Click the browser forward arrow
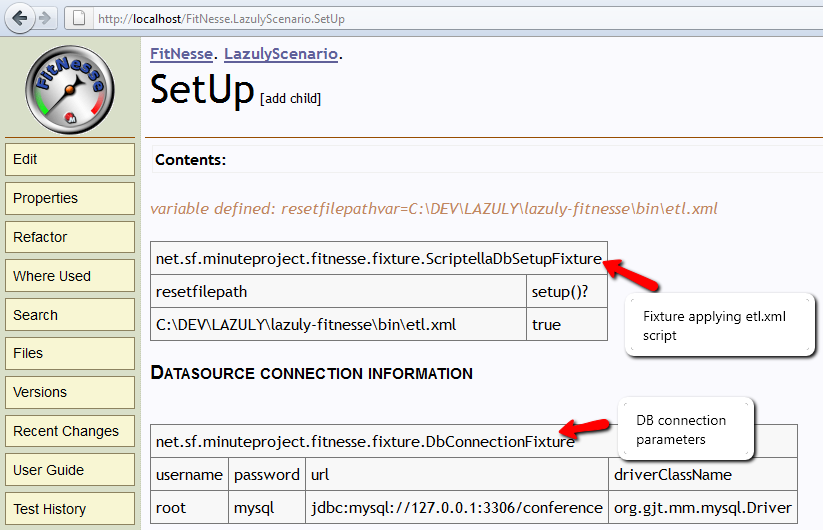Viewport: 823px width, 530px height. coord(46,18)
